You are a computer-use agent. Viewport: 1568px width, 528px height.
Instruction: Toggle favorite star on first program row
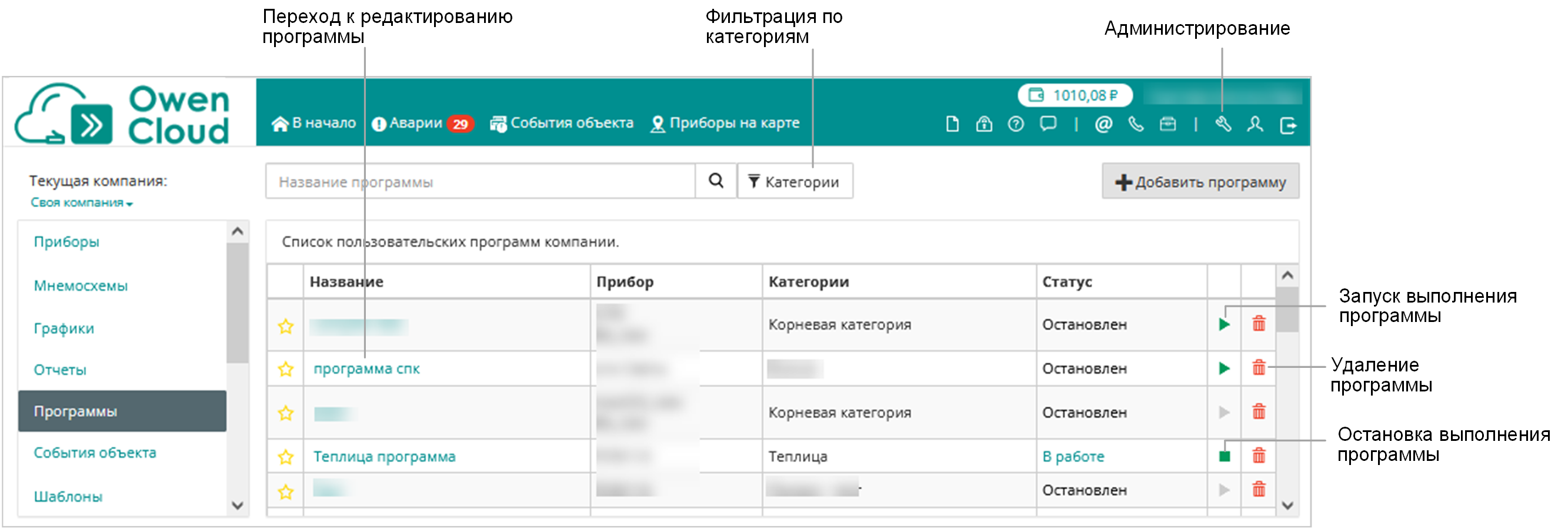coord(285,327)
